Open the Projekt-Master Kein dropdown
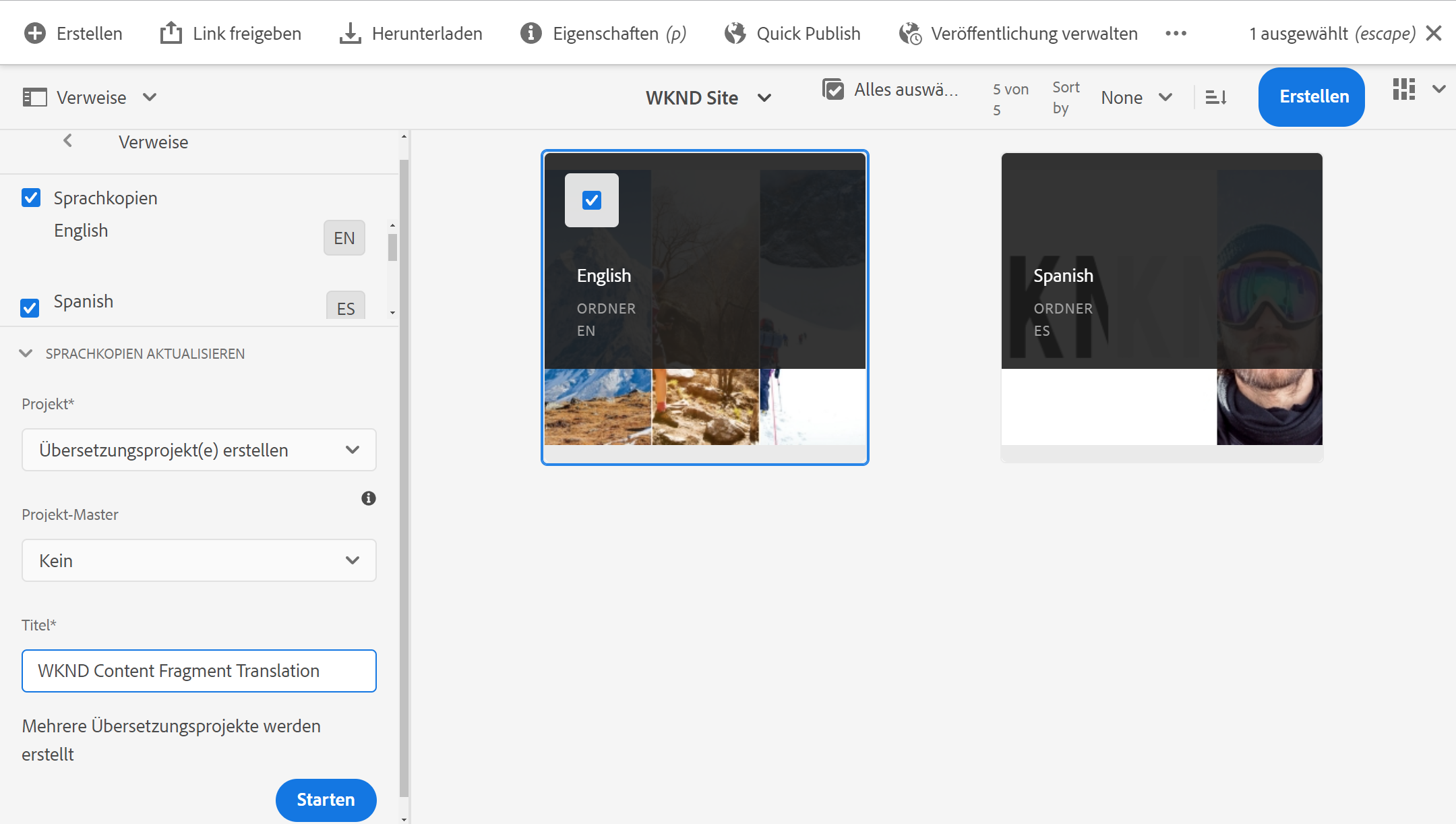 click(x=199, y=560)
